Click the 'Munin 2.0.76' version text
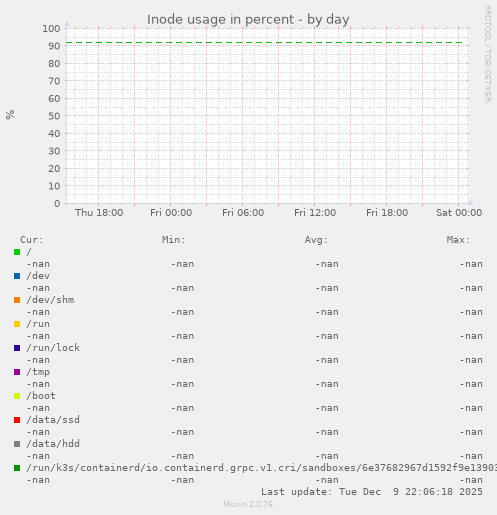This screenshot has height=515, width=497. pos(248,504)
